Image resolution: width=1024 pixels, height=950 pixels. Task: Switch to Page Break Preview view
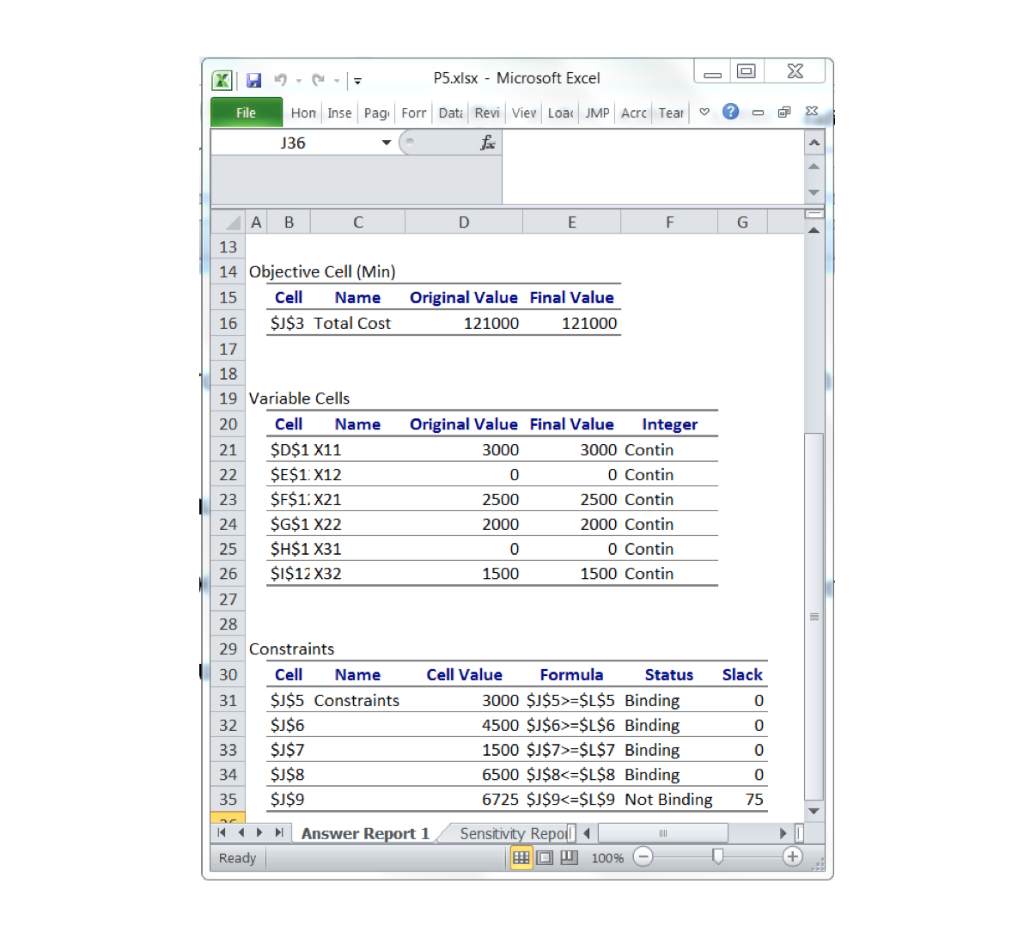click(x=569, y=857)
